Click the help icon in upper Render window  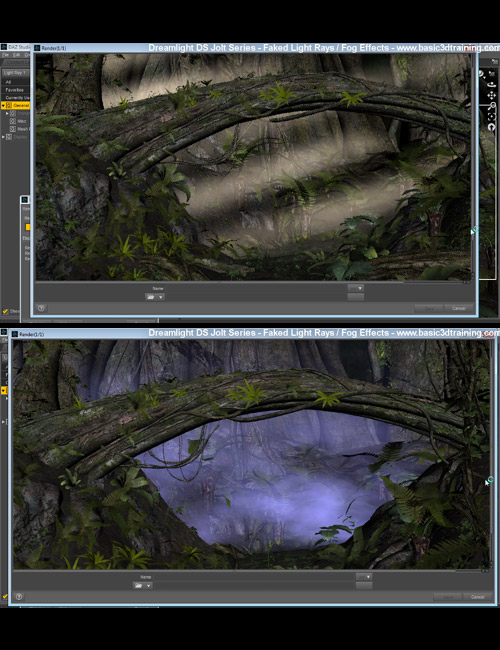point(41,308)
